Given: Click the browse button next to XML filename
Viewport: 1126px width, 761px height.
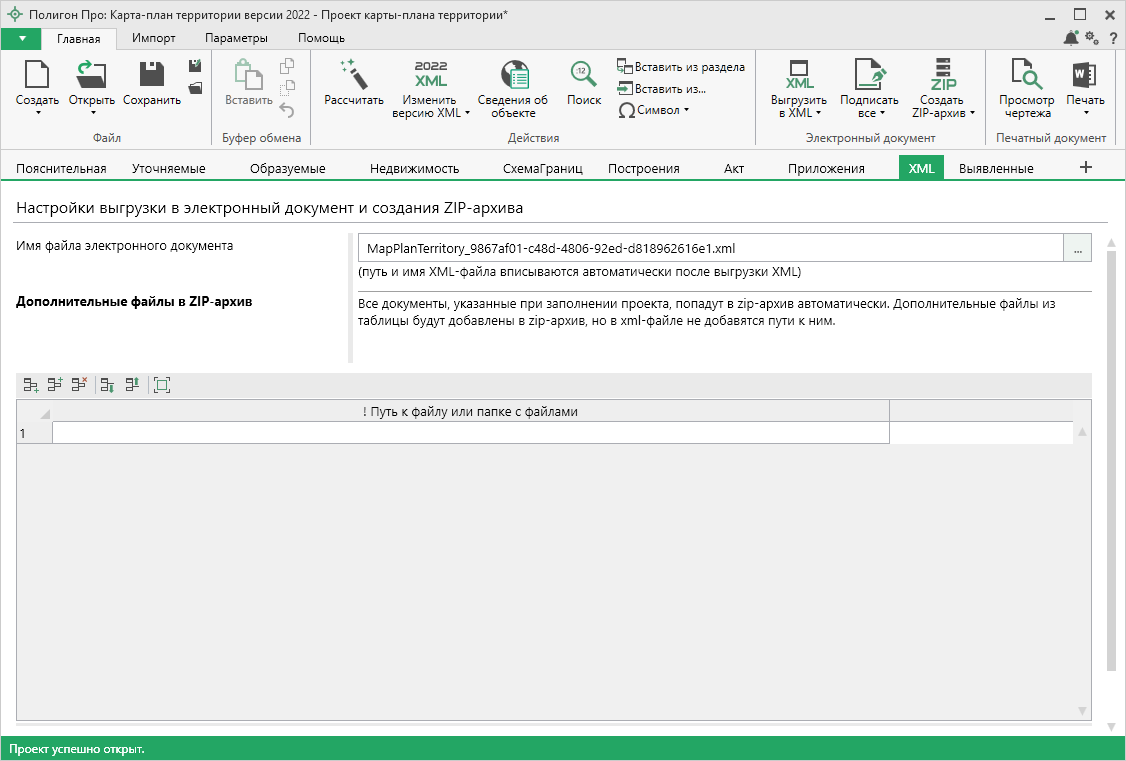Looking at the screenshot, I should point(1077,248).
